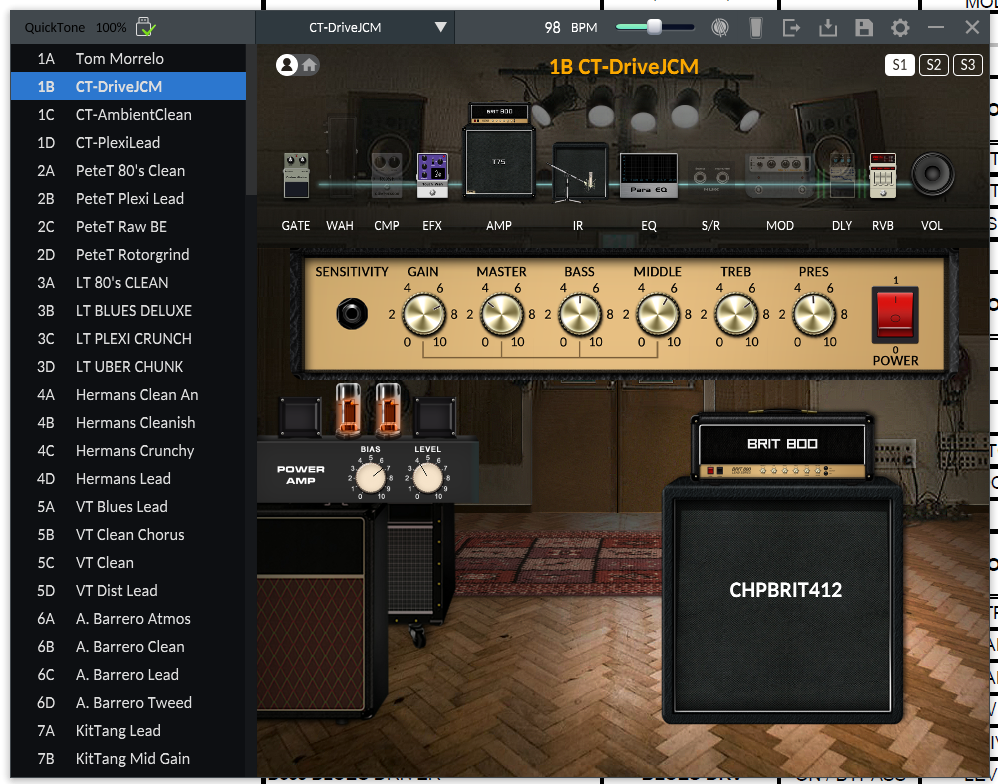The width and height of the screenshot is (998, 784).
Task: Select the AMP stack in signal chain
Action: (x=499, y=150)
